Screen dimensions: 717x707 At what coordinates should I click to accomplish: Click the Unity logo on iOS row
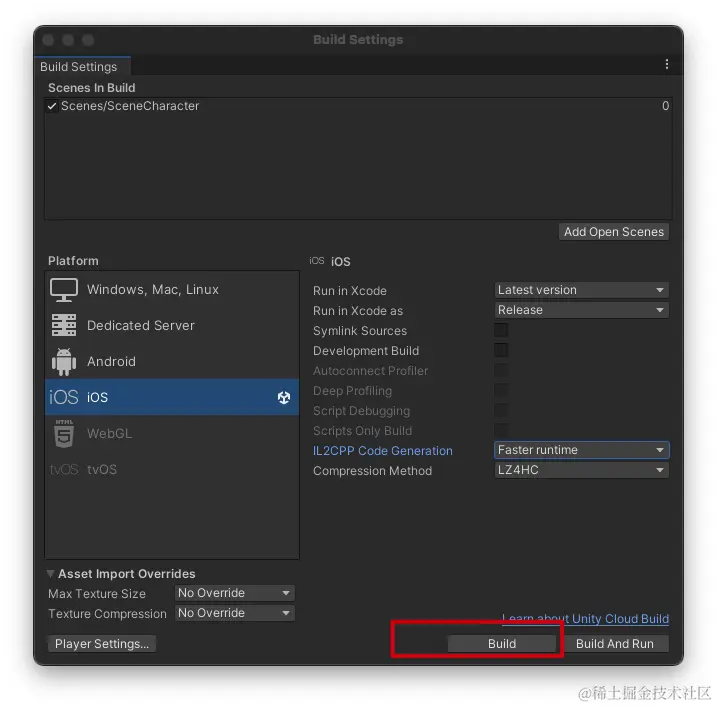click(x=284, y=397)
